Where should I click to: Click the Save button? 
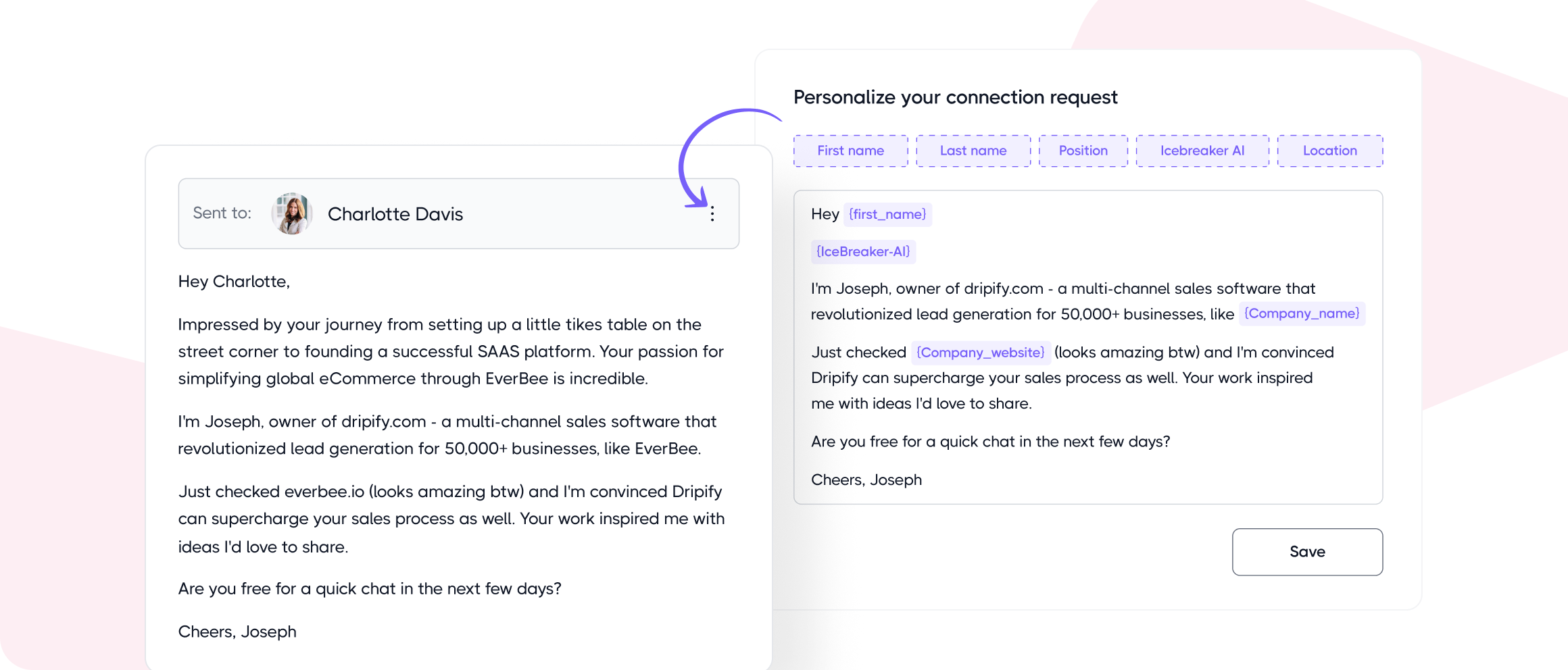pos(1306,552)
